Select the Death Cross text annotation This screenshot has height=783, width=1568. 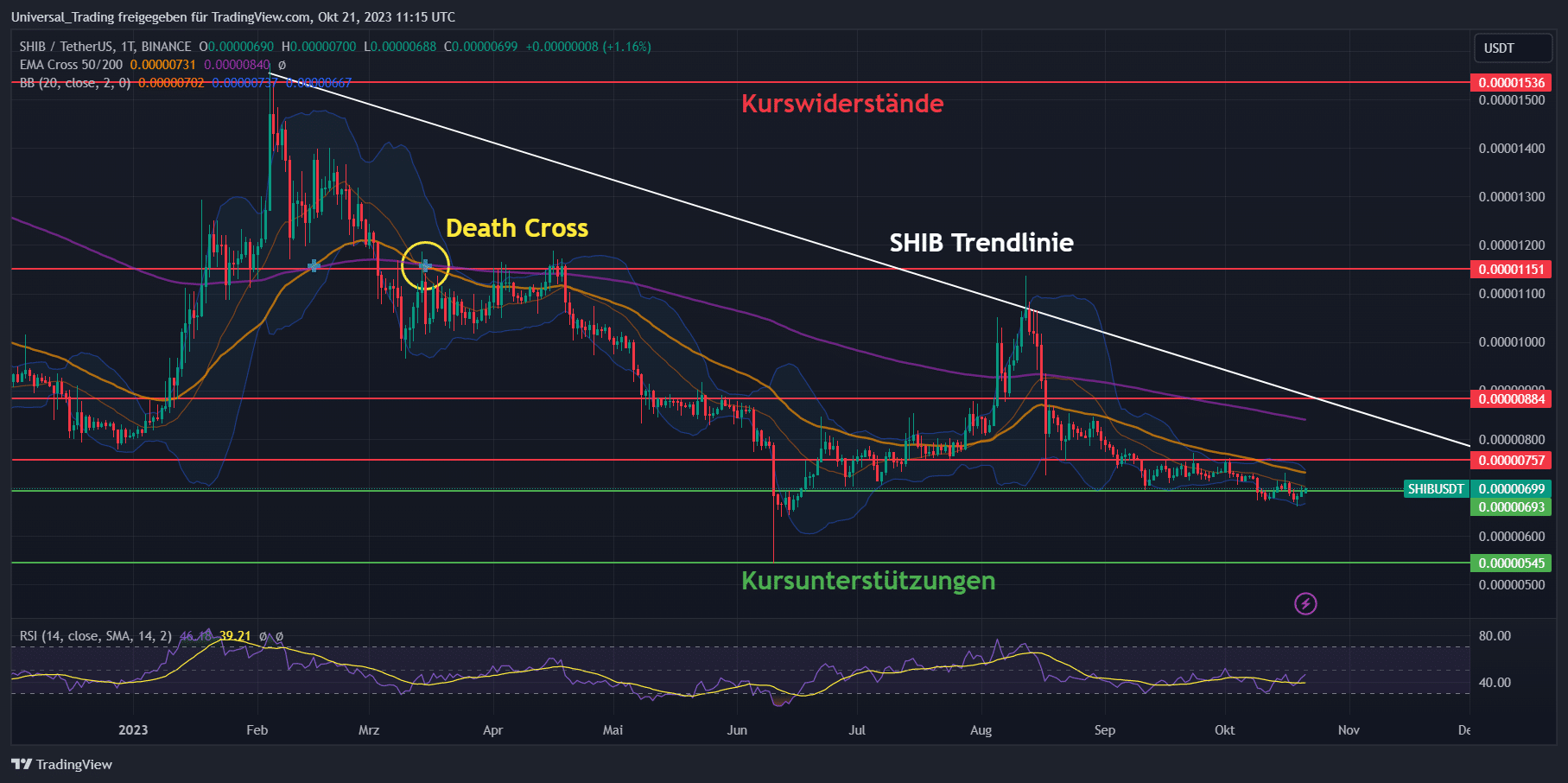(517, 228)
